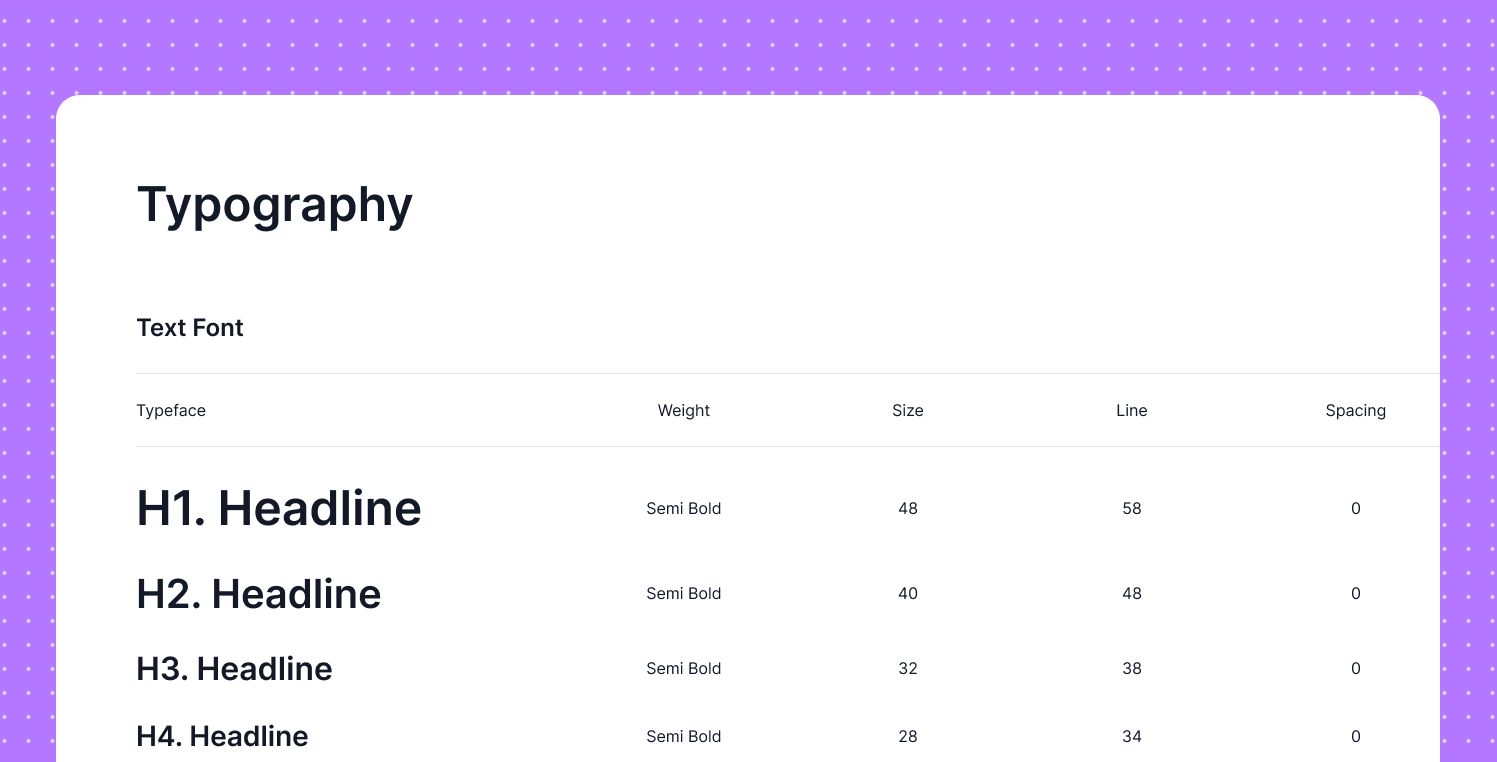Image resolution: width=1497 pixels, height=762 pixels.
Task: Click Semi Bold weight in H3 row
Action: coord(684,668)
